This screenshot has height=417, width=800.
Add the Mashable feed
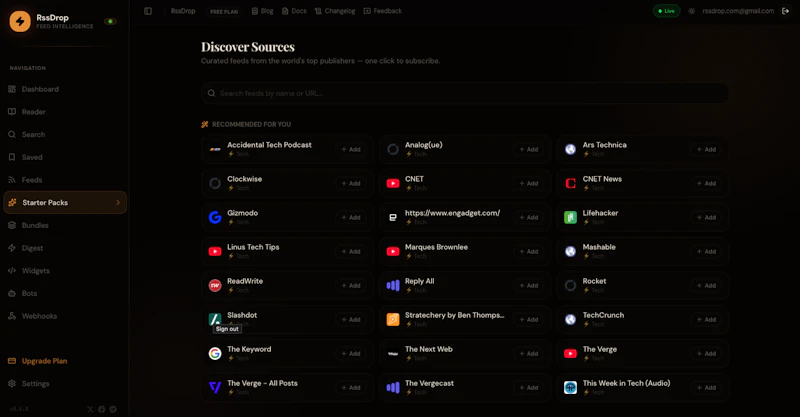pyautogui.click(x=707, y=252)
